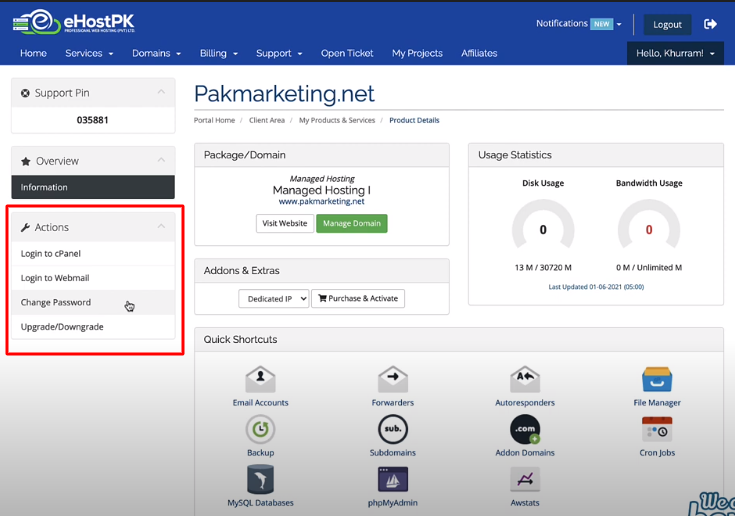Open the Backup shortcut icon
The image size is (735, 516).
coord(260,429)
